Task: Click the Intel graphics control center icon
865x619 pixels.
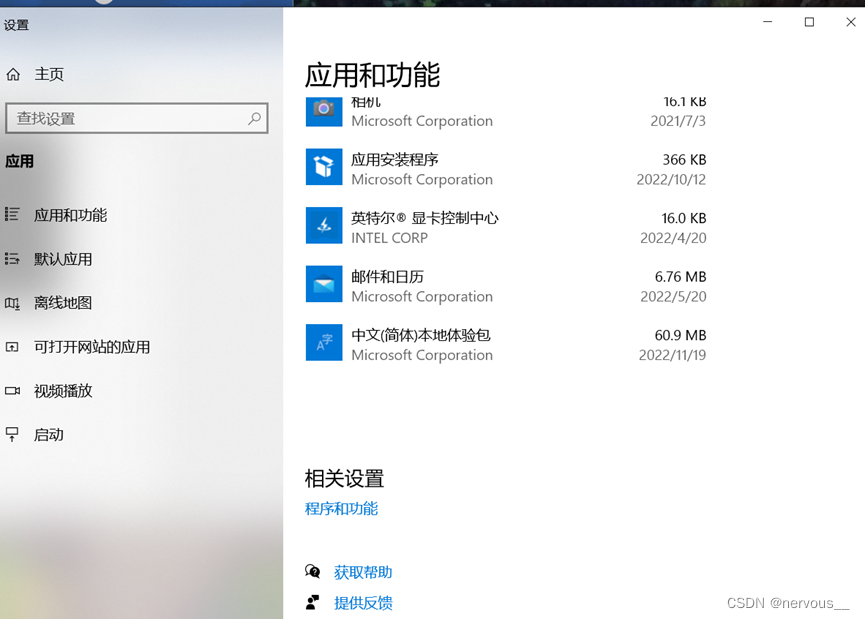Action: 324,225
